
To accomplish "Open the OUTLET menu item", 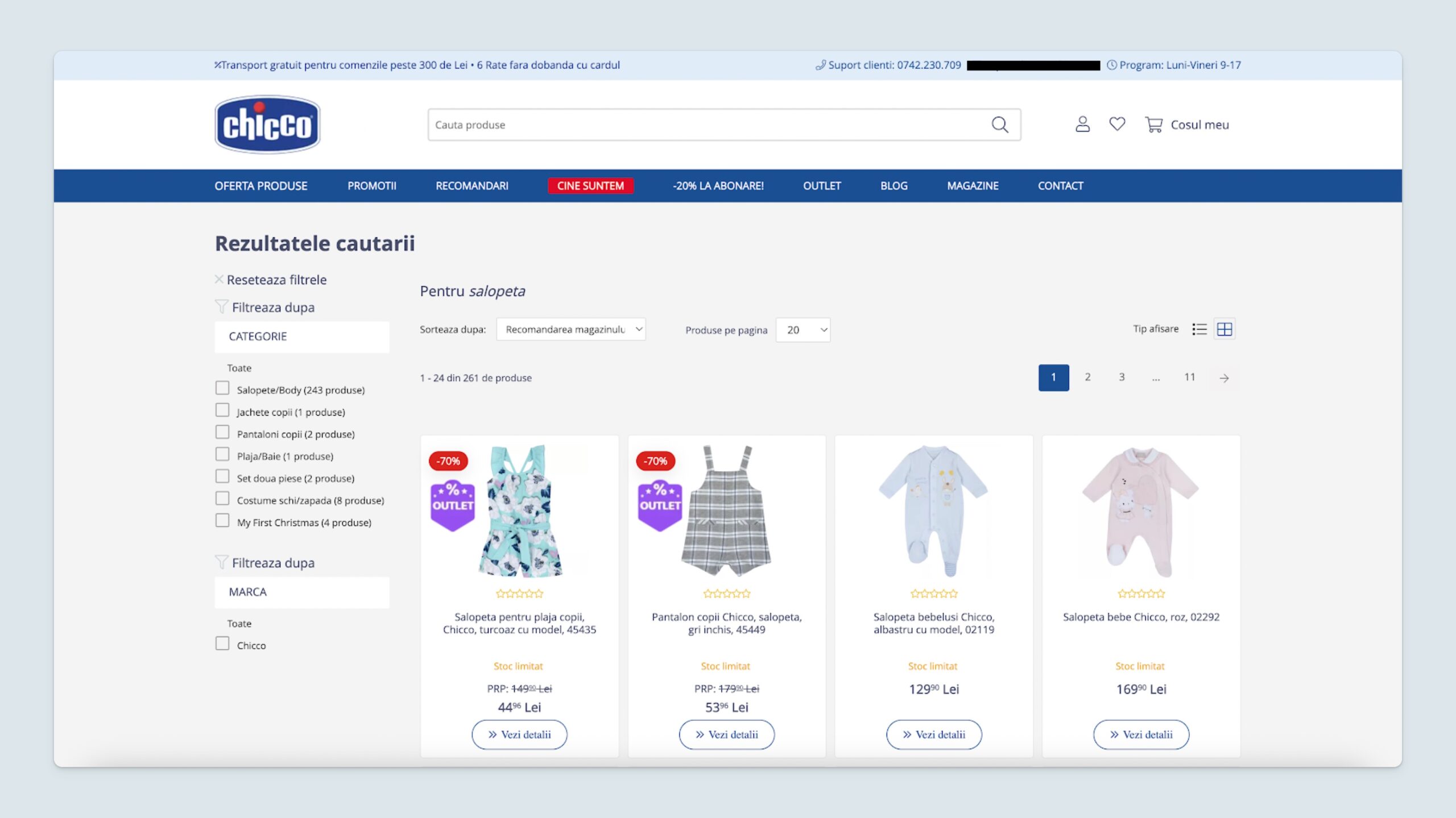I will pos(822,186).
